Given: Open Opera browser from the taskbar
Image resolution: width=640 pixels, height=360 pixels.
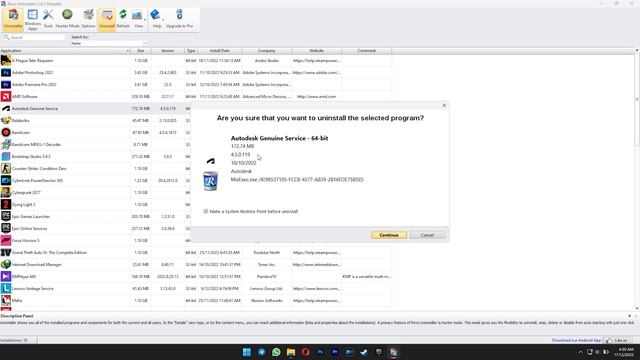Looking at the screenshot, I should pos(305,352).
